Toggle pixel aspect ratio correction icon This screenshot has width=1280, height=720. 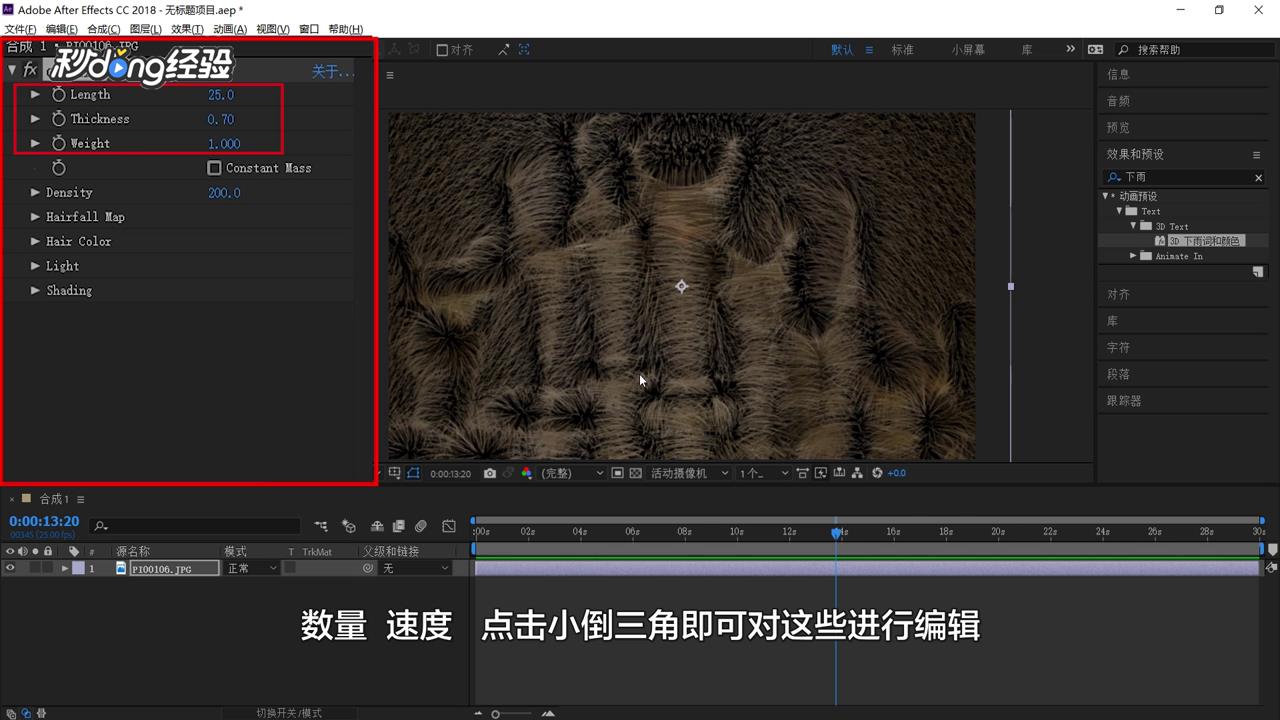[802, 473]
